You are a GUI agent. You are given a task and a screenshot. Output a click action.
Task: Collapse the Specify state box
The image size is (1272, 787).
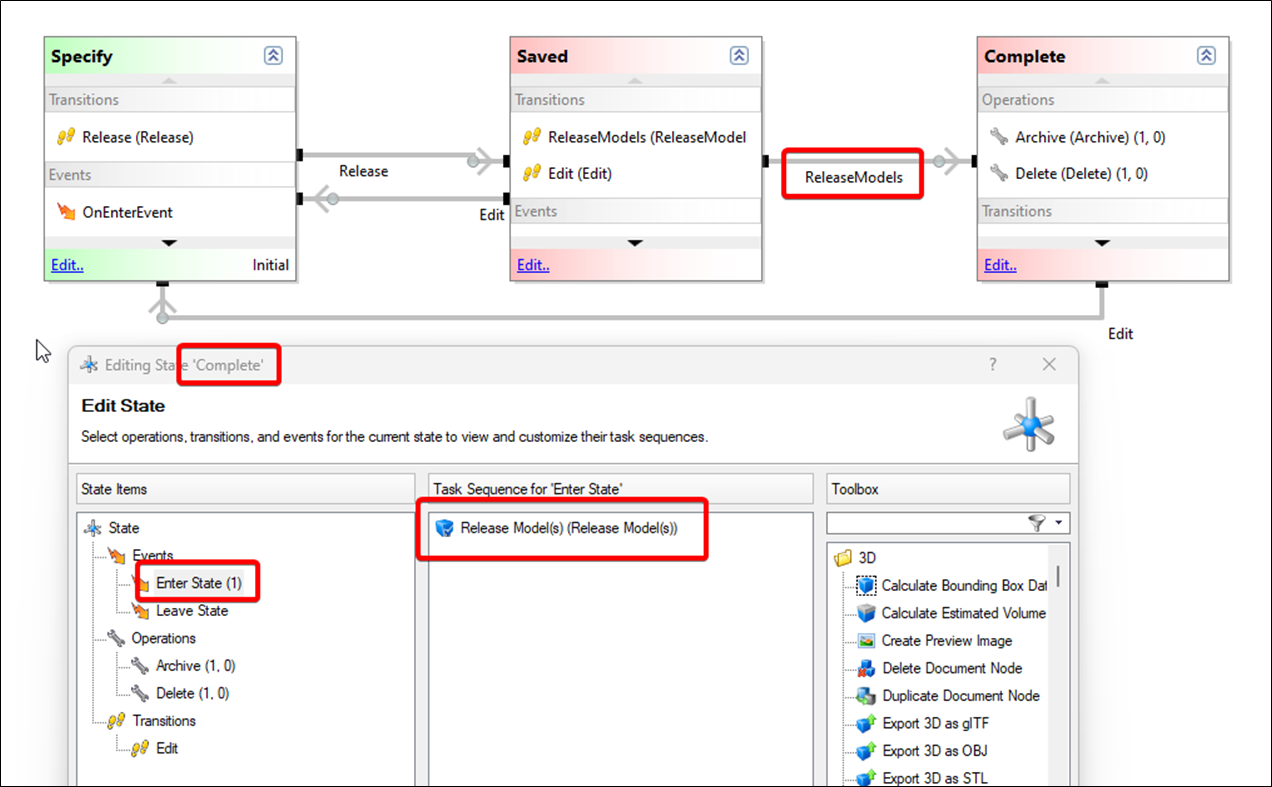tap(273, 56)
